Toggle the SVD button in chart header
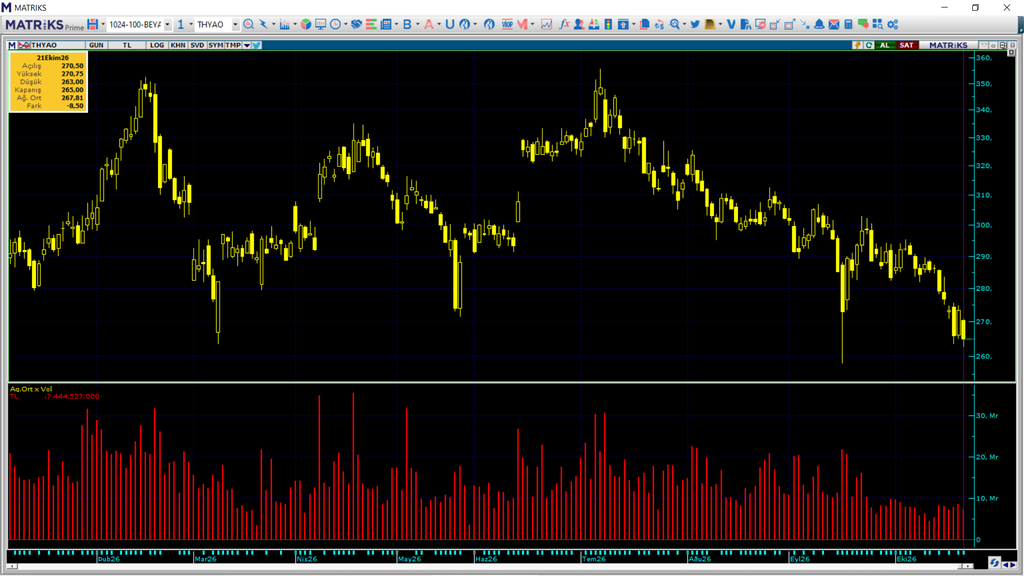Image resolution: width=1024 pixels, height=576 pixels. tap(197, 45)
